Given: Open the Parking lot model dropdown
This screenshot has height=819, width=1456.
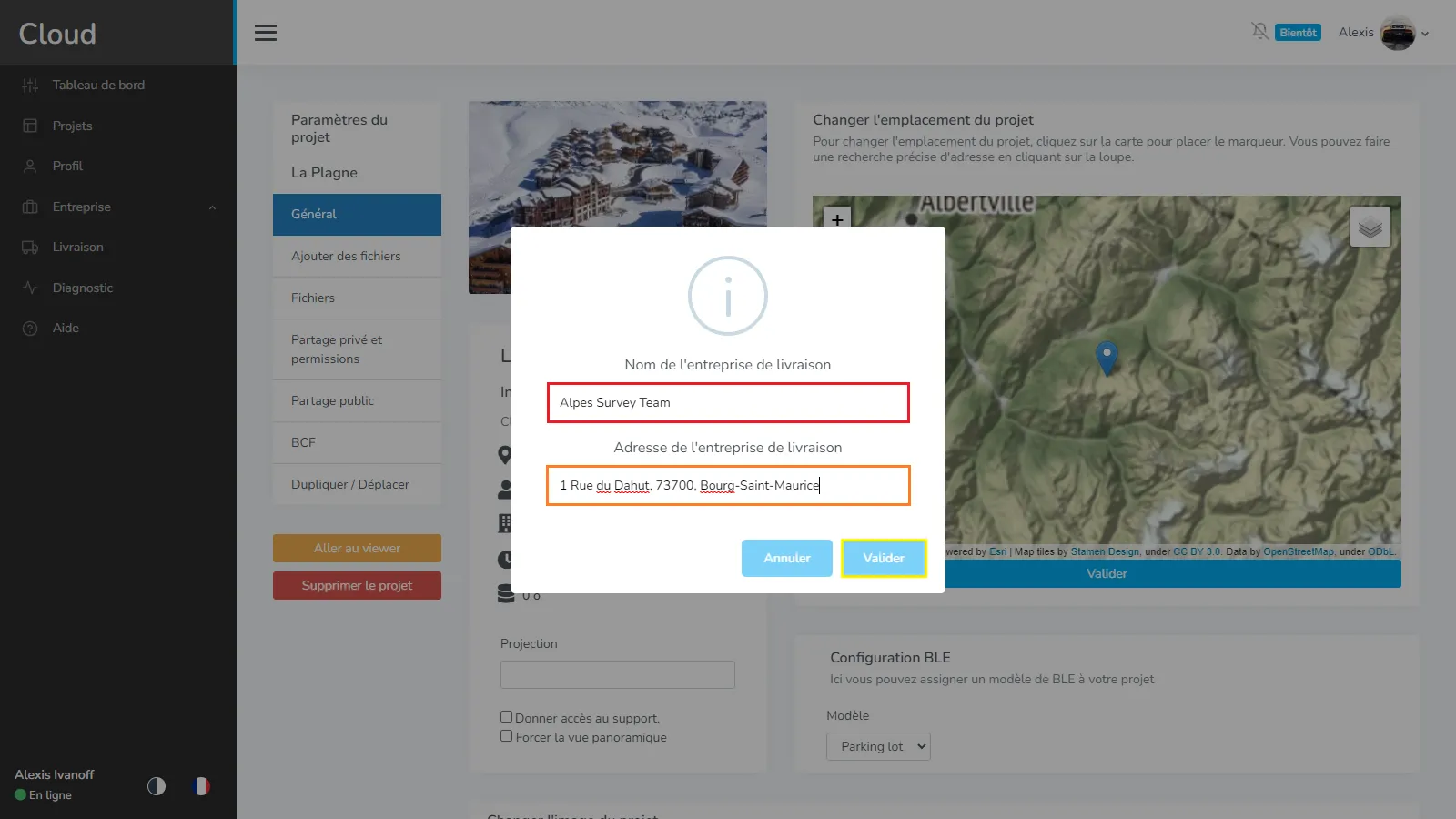Looking at the screenshot, I should [x=878, y=746].
